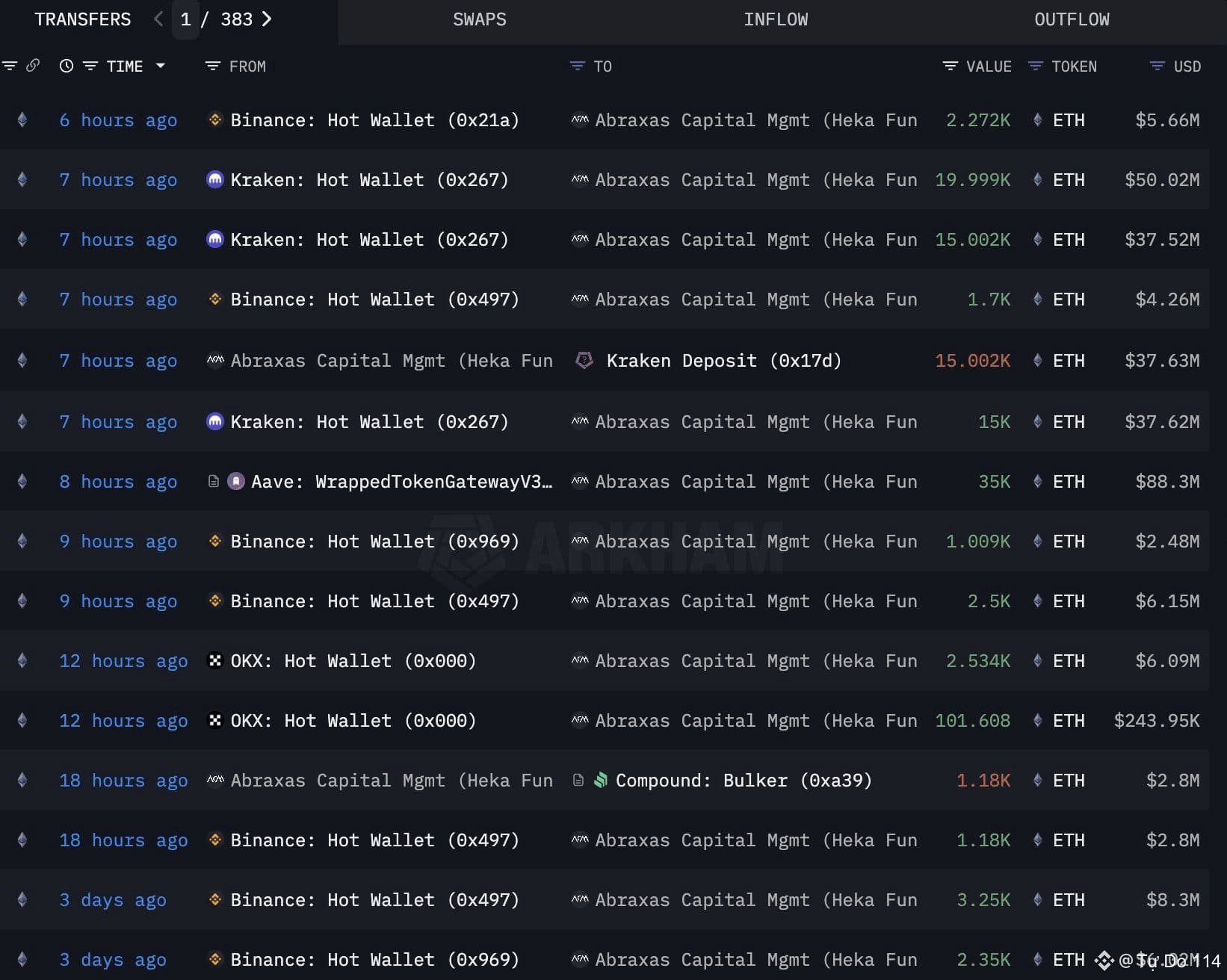The image size is (1227, 980).
Task: Switch to the SWAPS tab
Action: (480, 20)
